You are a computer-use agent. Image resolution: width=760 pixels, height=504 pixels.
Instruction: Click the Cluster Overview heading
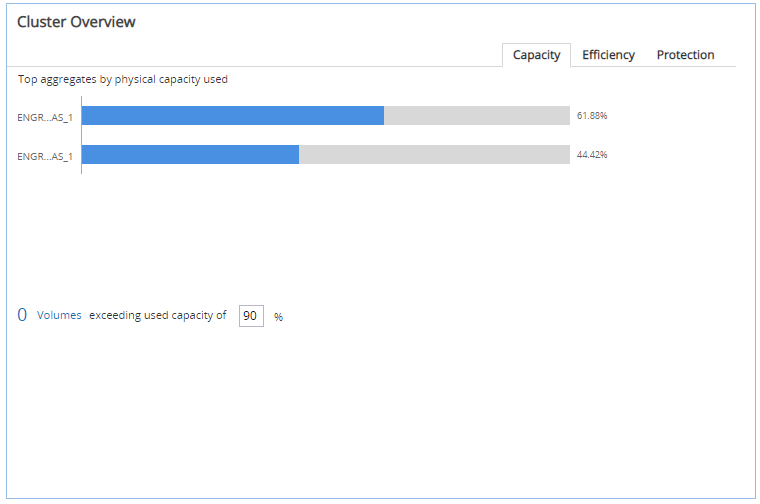pyautogui.click(x=76, y=22)
